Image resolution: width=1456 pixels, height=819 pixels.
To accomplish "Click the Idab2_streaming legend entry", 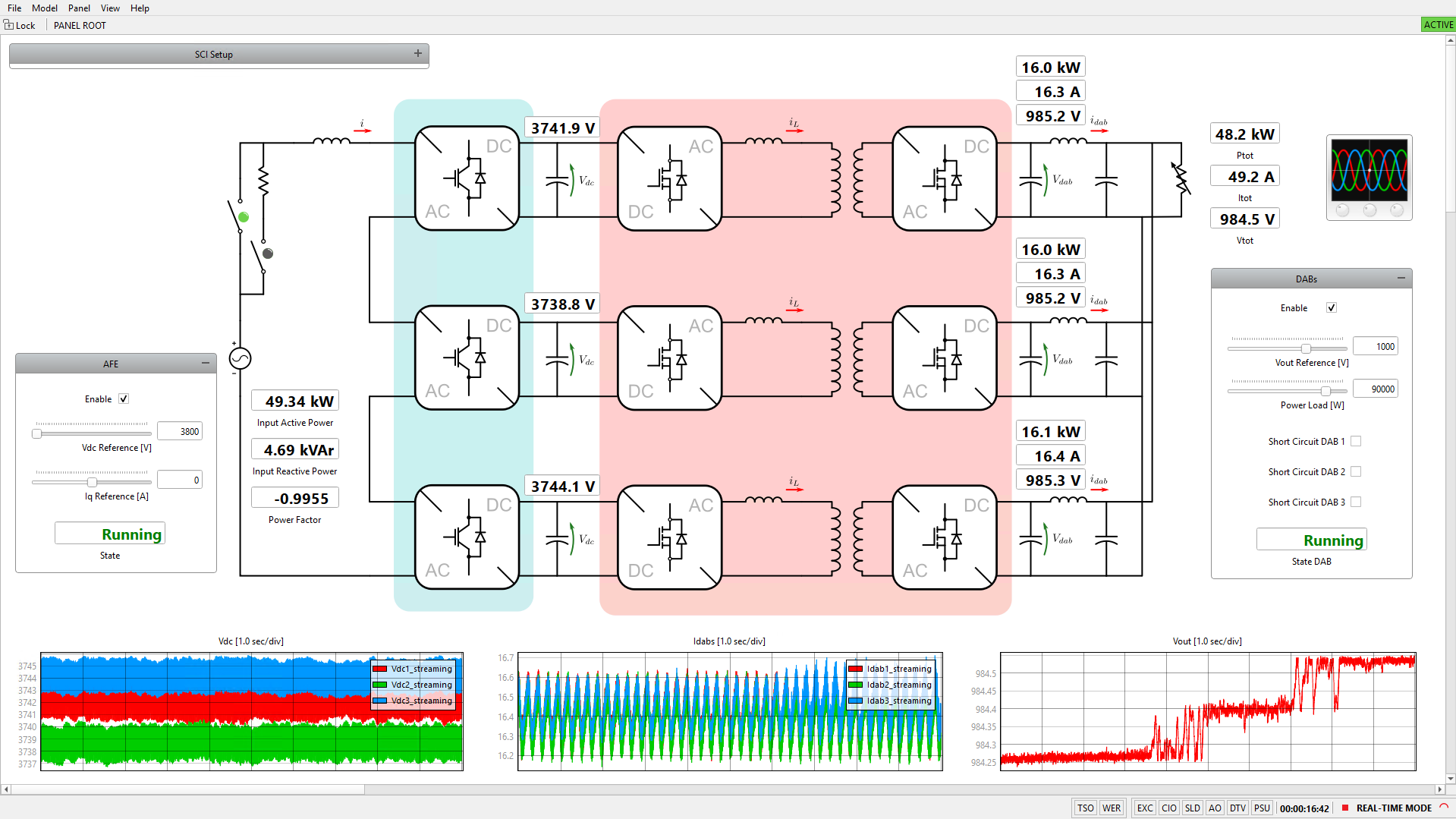I will pos(890,685).
